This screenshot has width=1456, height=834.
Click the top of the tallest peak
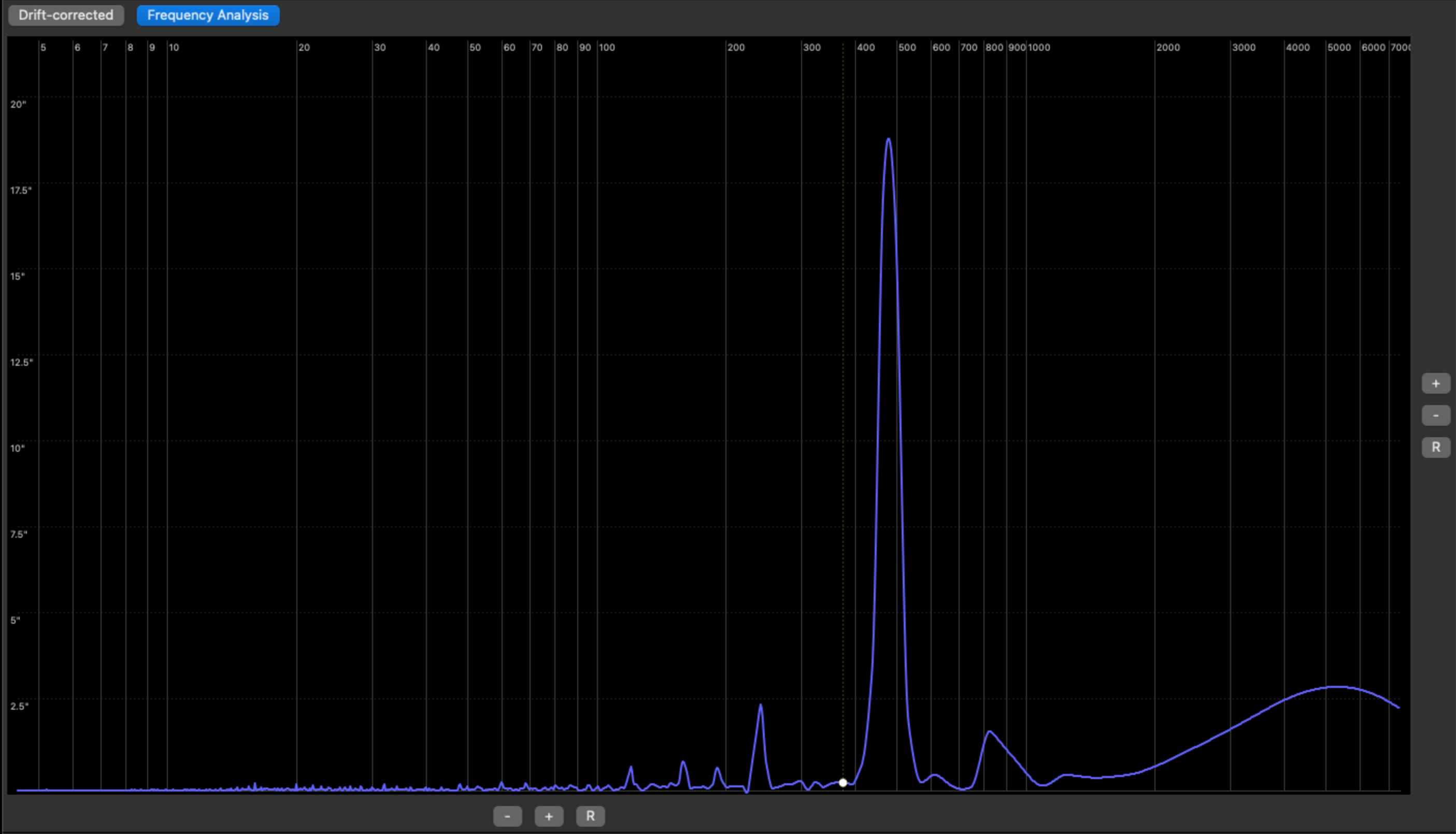(x=889, y=139)
